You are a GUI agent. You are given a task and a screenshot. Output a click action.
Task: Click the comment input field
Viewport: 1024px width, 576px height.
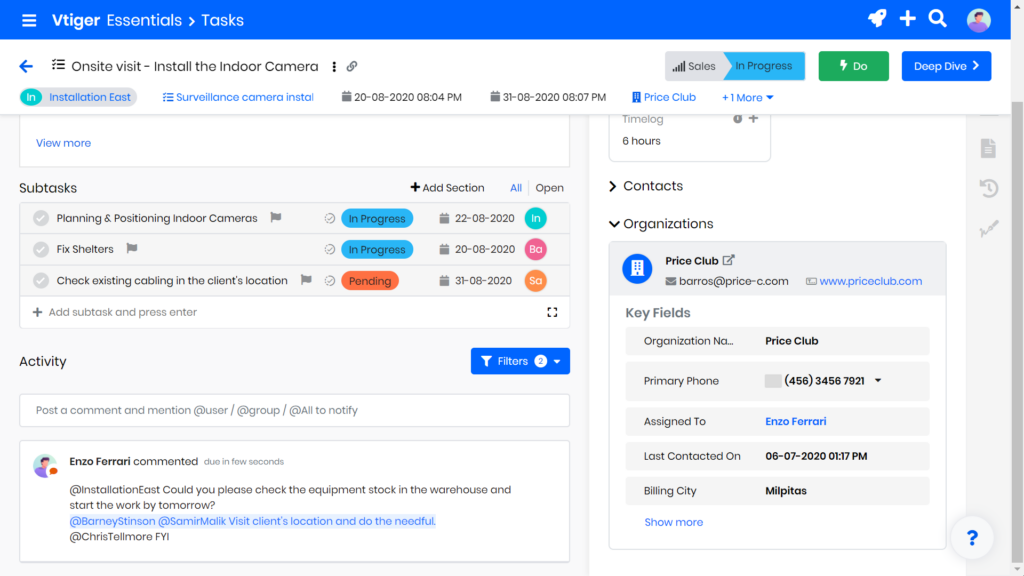(294, 410)
